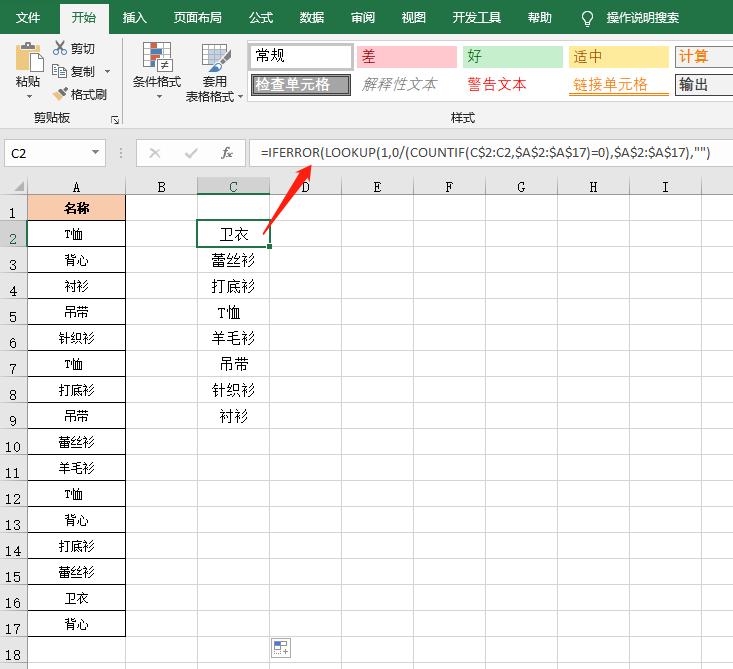Apply the 适中 Neutral cell style
The image size is (733, 669).
pyautogui.click(x=618, y=57)
